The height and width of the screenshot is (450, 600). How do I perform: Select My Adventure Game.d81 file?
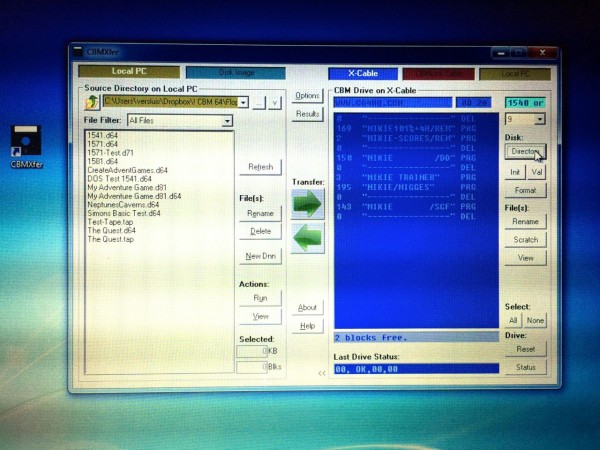pyautogui.click(x=127, y=188)
